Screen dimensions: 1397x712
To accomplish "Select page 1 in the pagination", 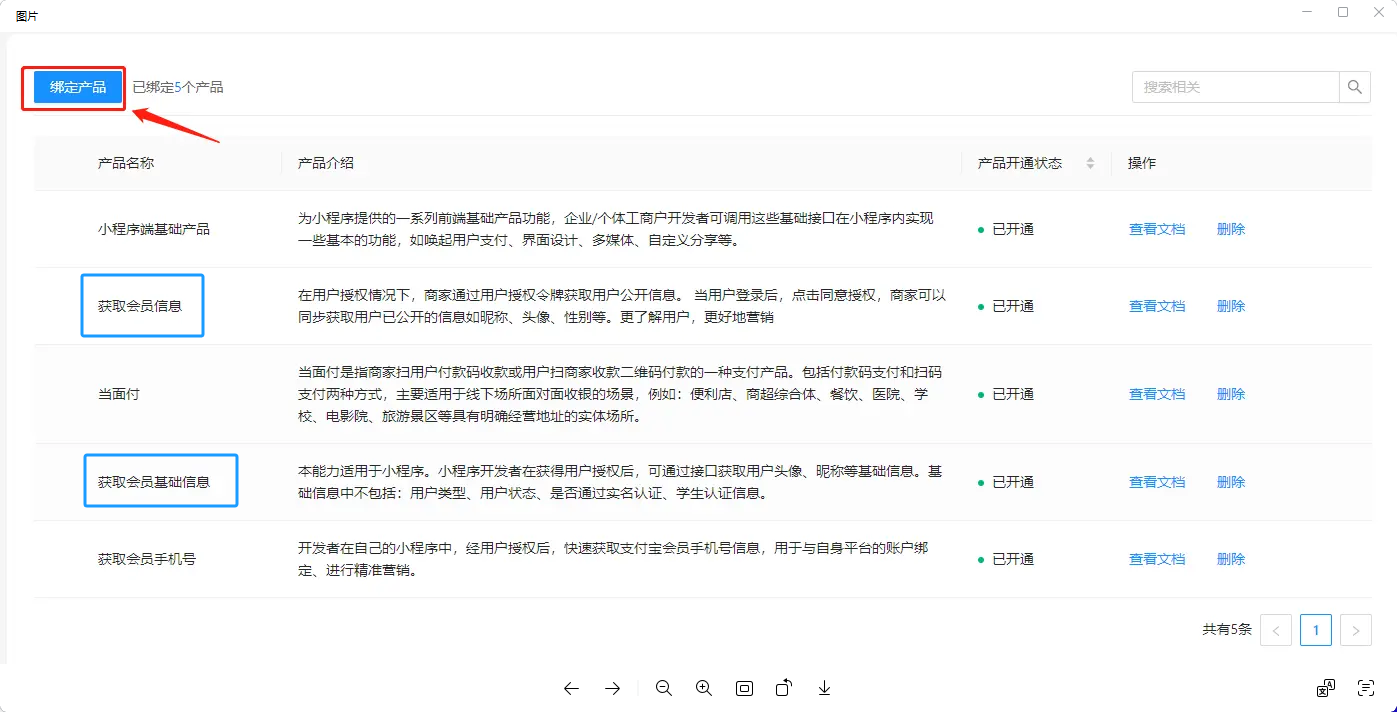I will tap(1315, 630).
